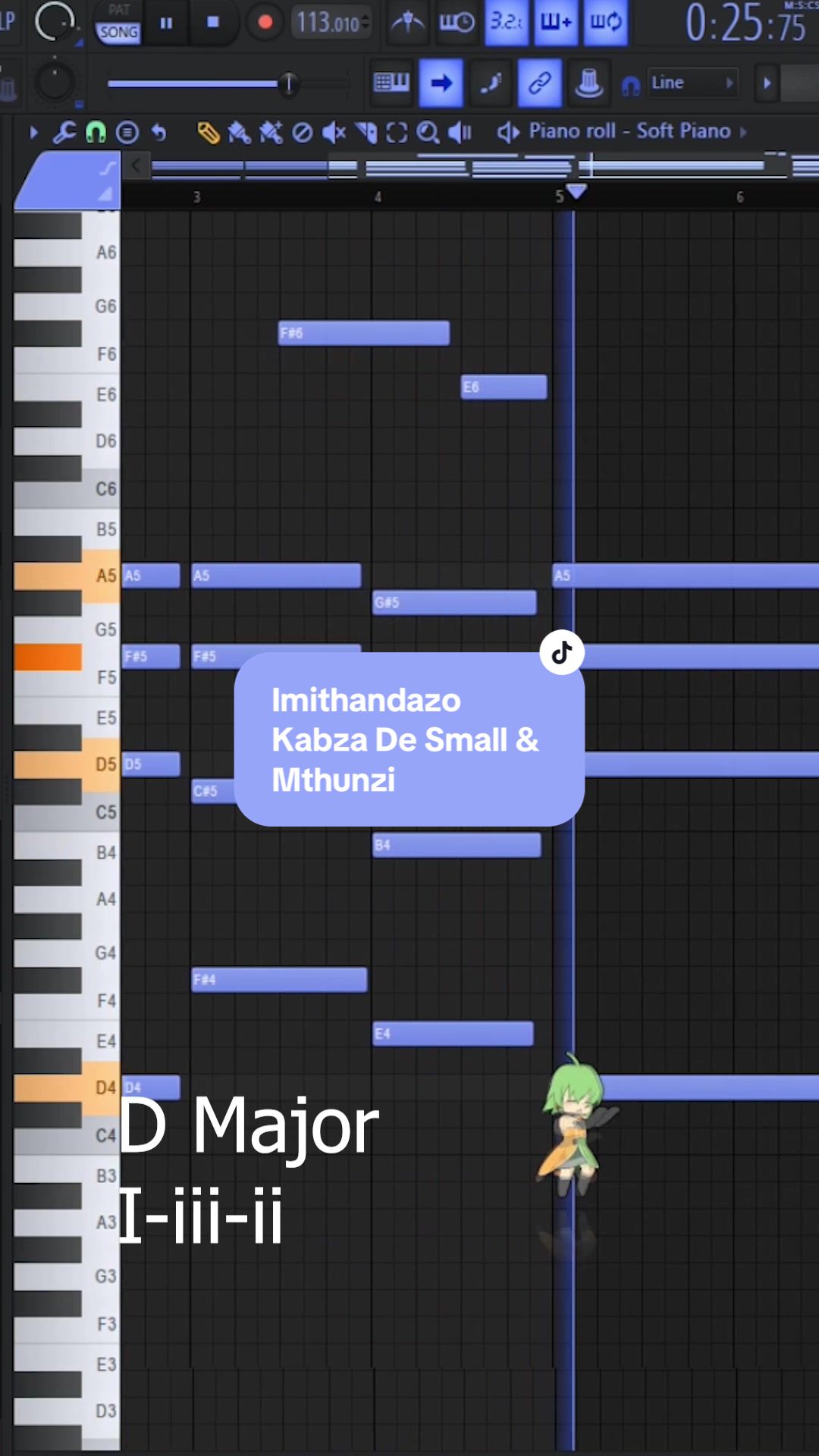Adjust the master pitch knob
The image size is (819, 1456).
(55, 82)
